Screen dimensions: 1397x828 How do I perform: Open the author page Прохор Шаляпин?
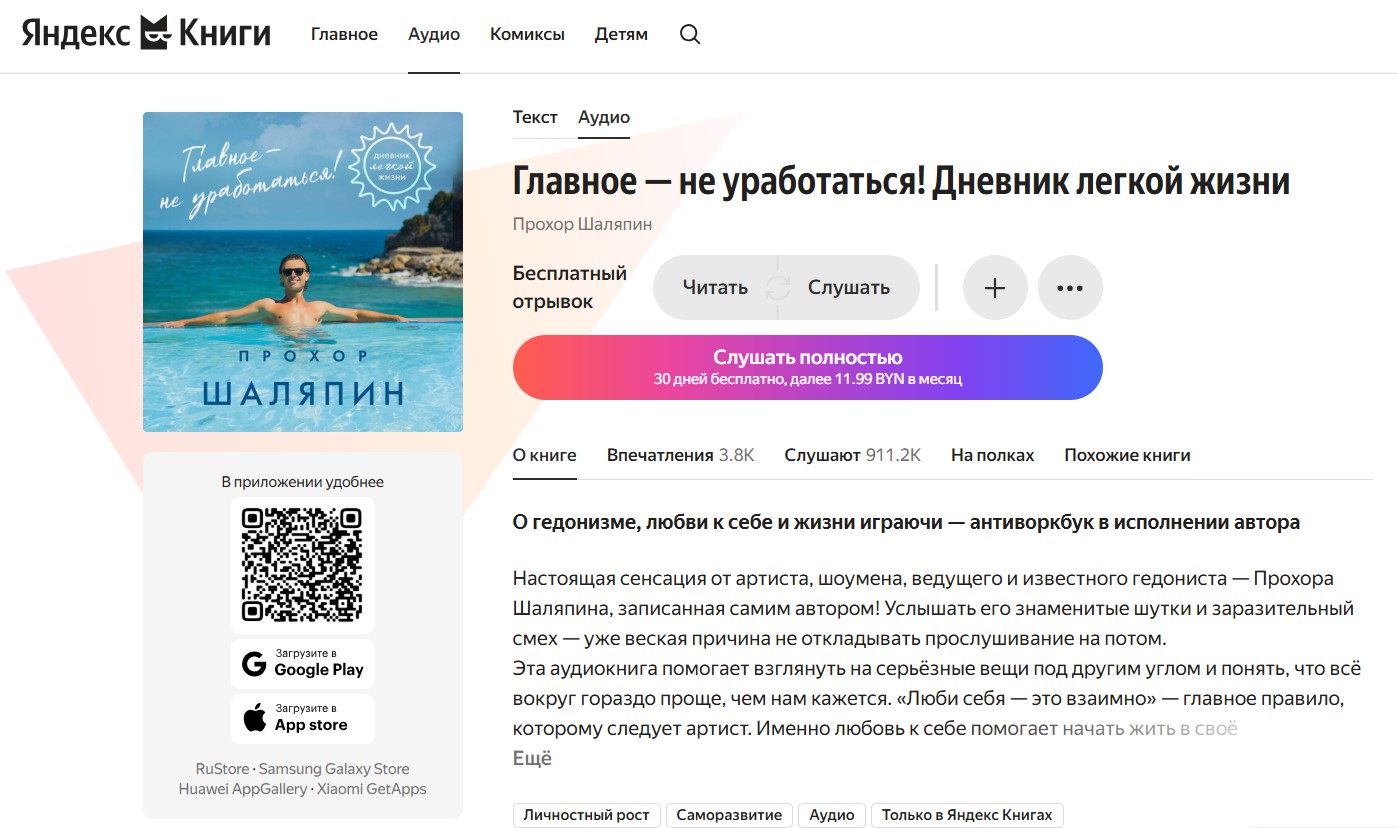tap(582, 223)
